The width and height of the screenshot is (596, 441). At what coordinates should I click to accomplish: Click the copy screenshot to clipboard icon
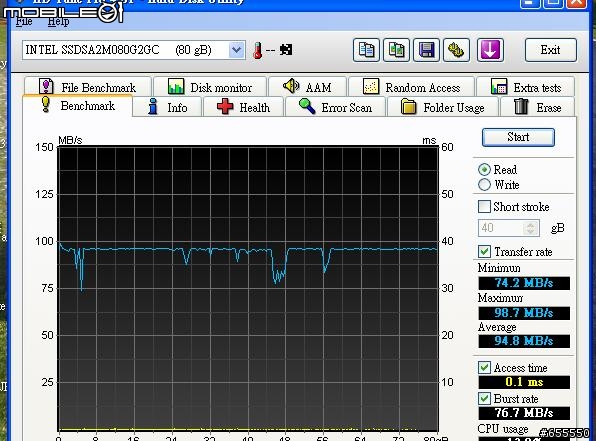click(x=396, y=50)
